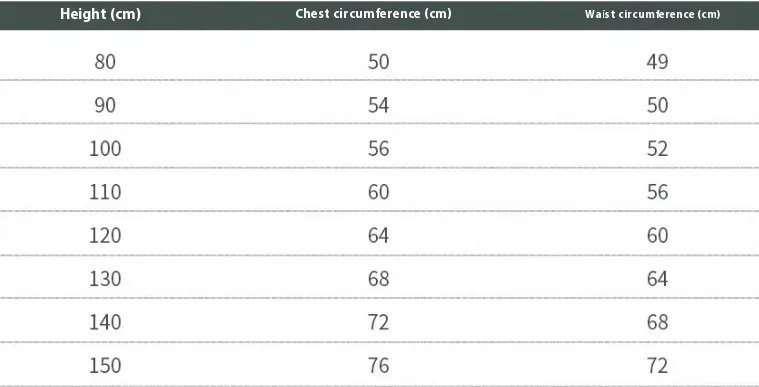Click chest value 54 in 90 row
The height and width of the screenshot is (387, 759).
[379, 105]
